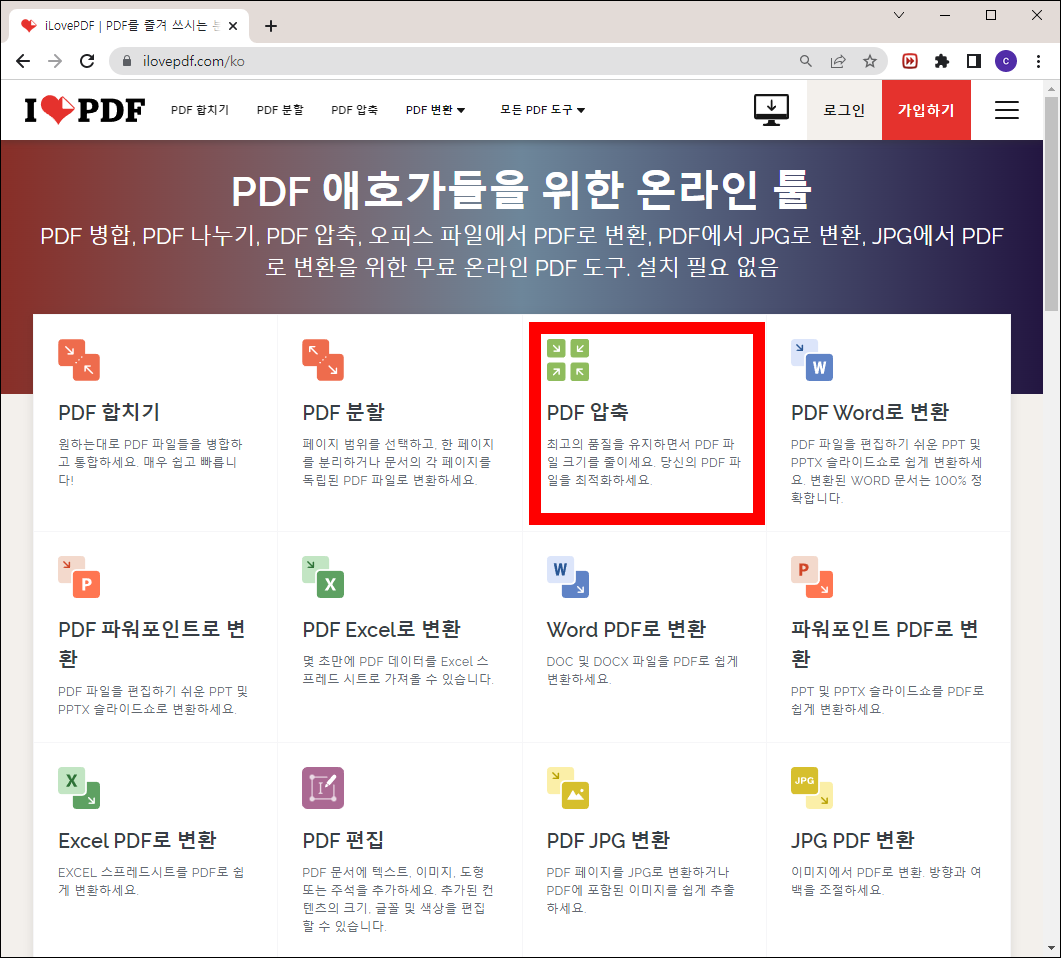Open the PDF 분할 split tool icon

(x=322, y=360)
